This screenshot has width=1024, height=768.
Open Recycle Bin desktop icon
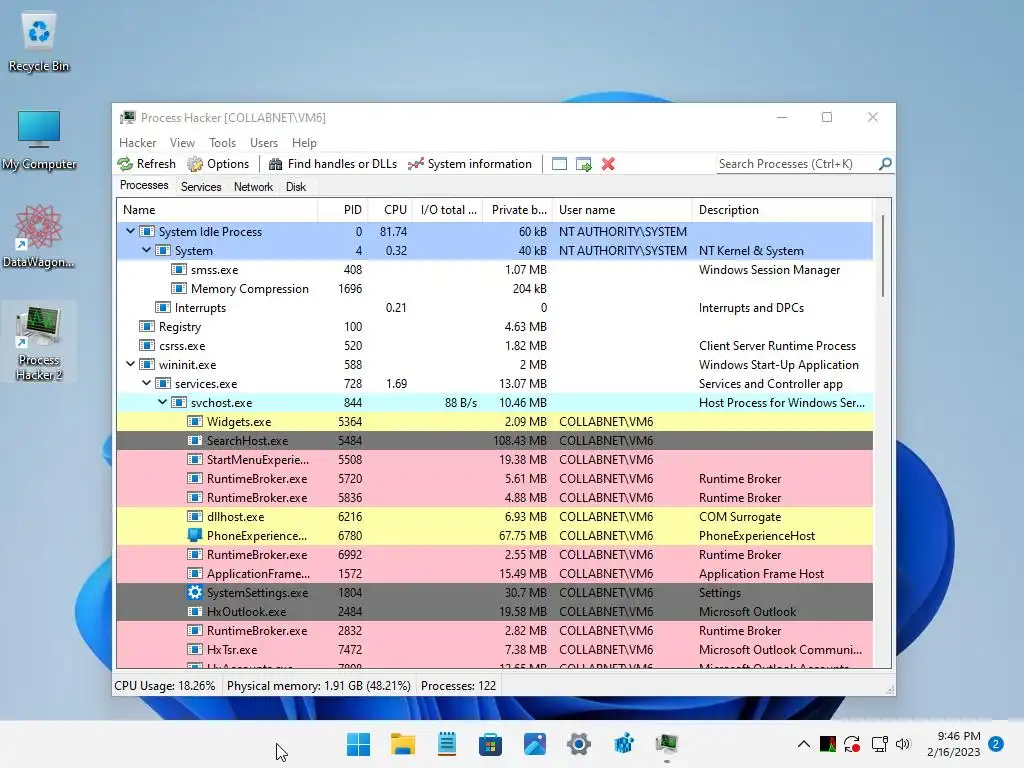point(39,40)
